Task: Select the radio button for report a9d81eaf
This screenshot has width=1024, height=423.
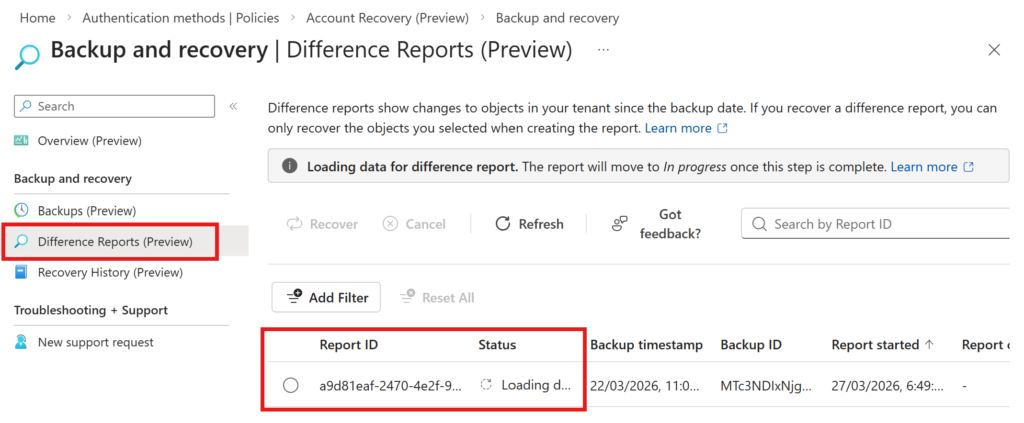Action: 291,385
